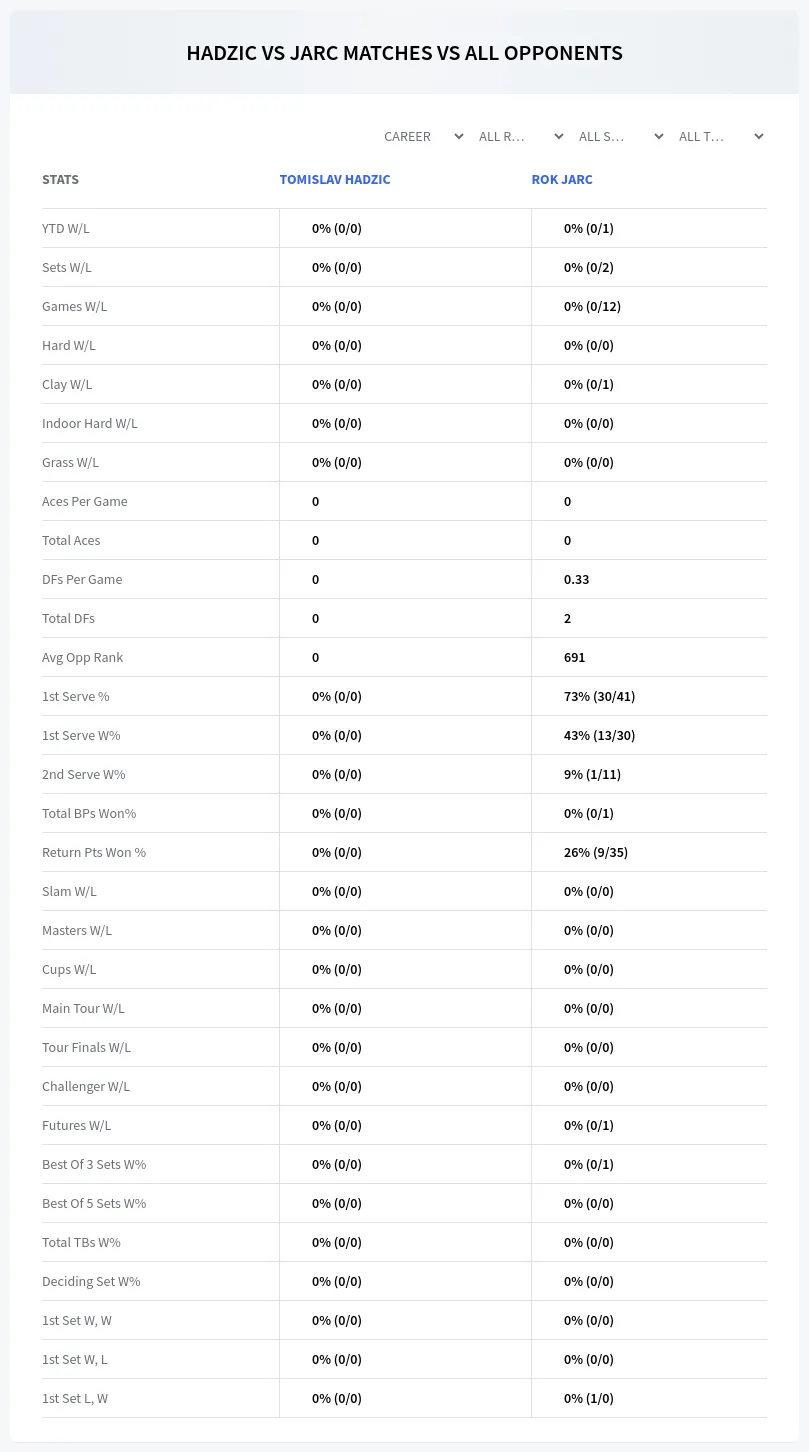Click Jarc's Return Pts Won value 26% (9/35)
This screenshot has height=1452, width=809.
tap(596, 852)
